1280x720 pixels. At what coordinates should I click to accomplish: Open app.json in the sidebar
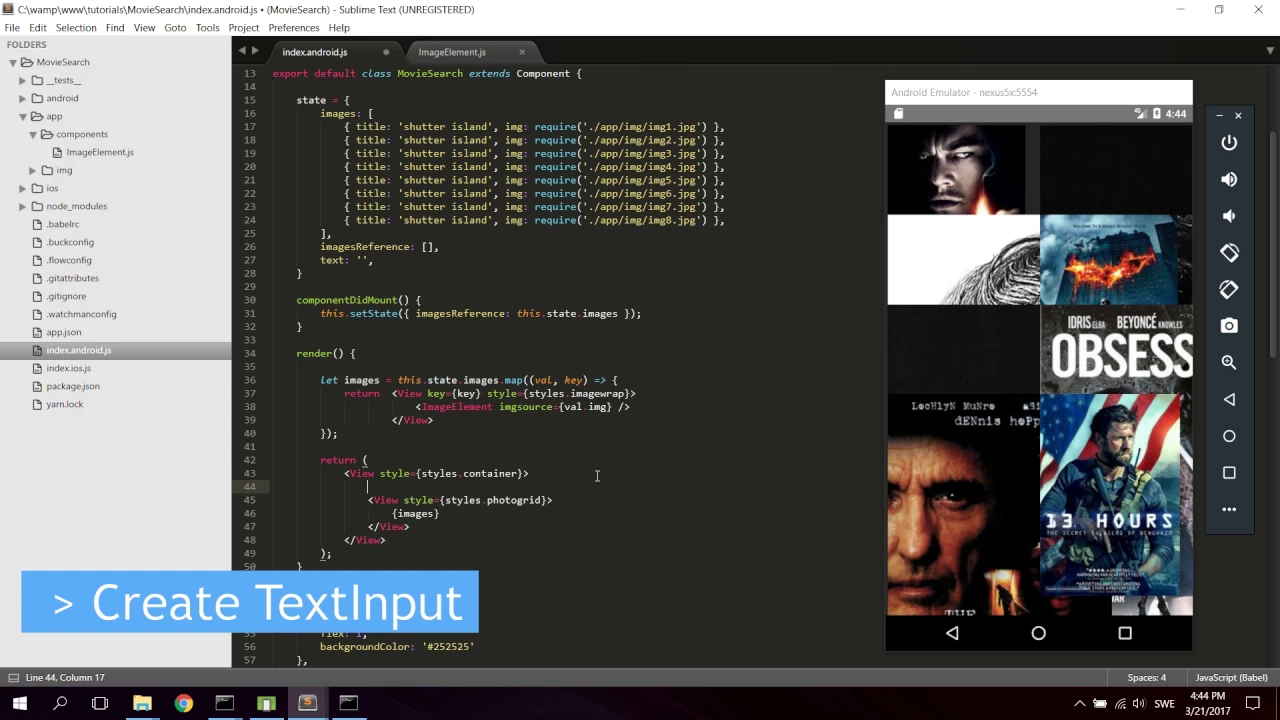(x=64, y=332)
